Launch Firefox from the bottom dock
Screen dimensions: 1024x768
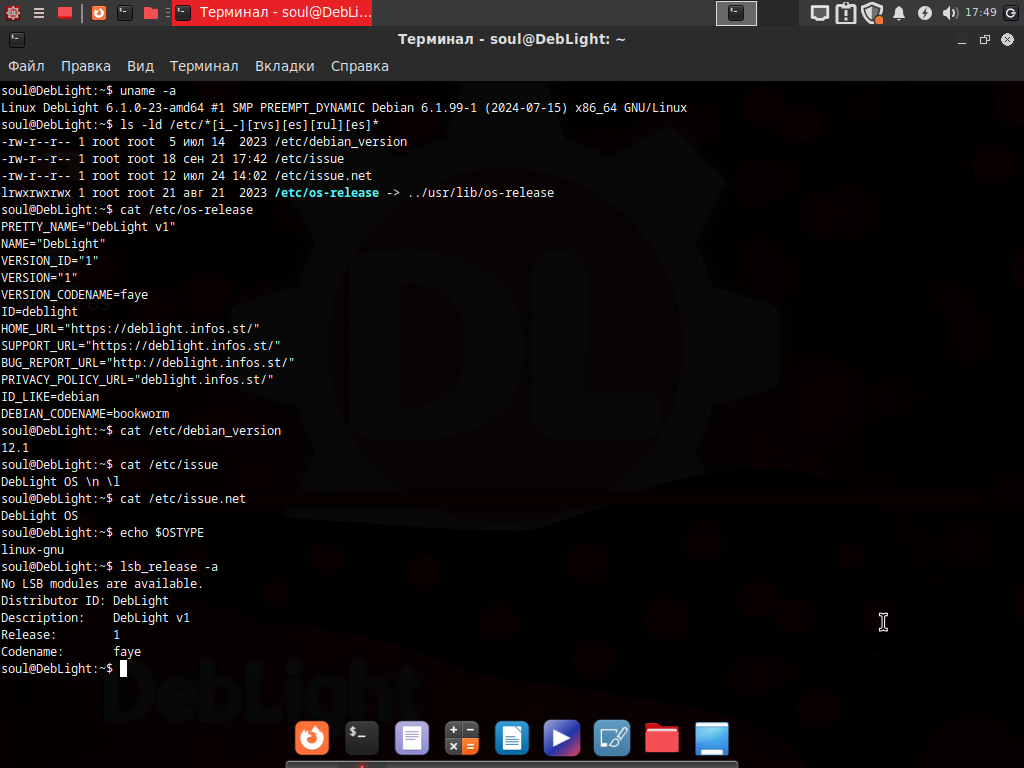(312, 738)
